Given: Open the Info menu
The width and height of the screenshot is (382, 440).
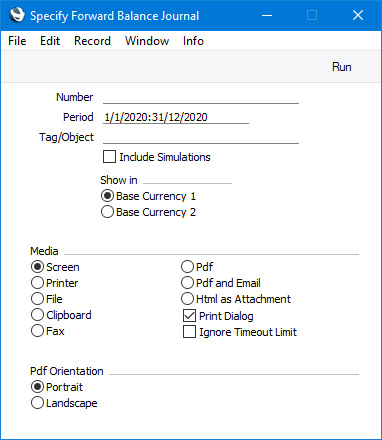Looking at the screenshot, I should (x=193, y=41).
